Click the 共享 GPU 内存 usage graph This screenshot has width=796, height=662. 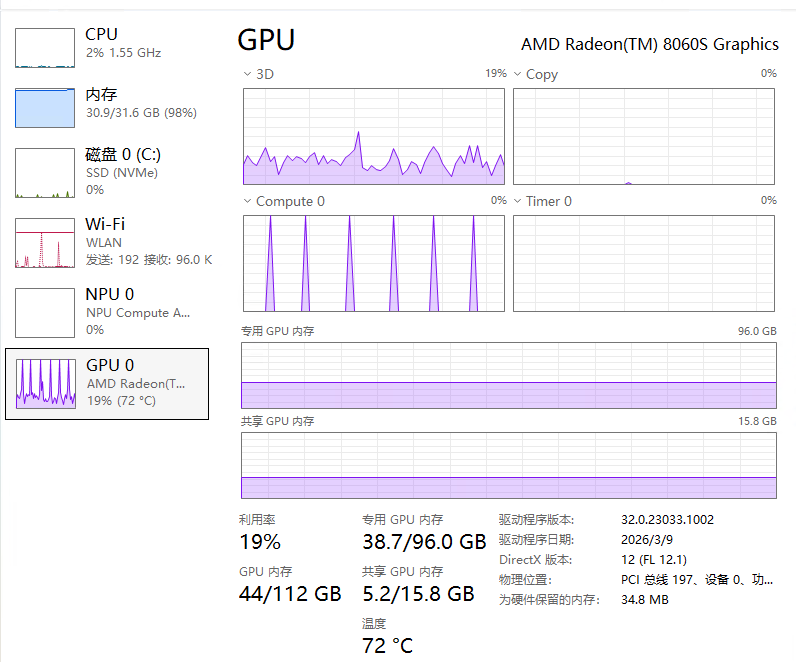click(x=508, y=465)
